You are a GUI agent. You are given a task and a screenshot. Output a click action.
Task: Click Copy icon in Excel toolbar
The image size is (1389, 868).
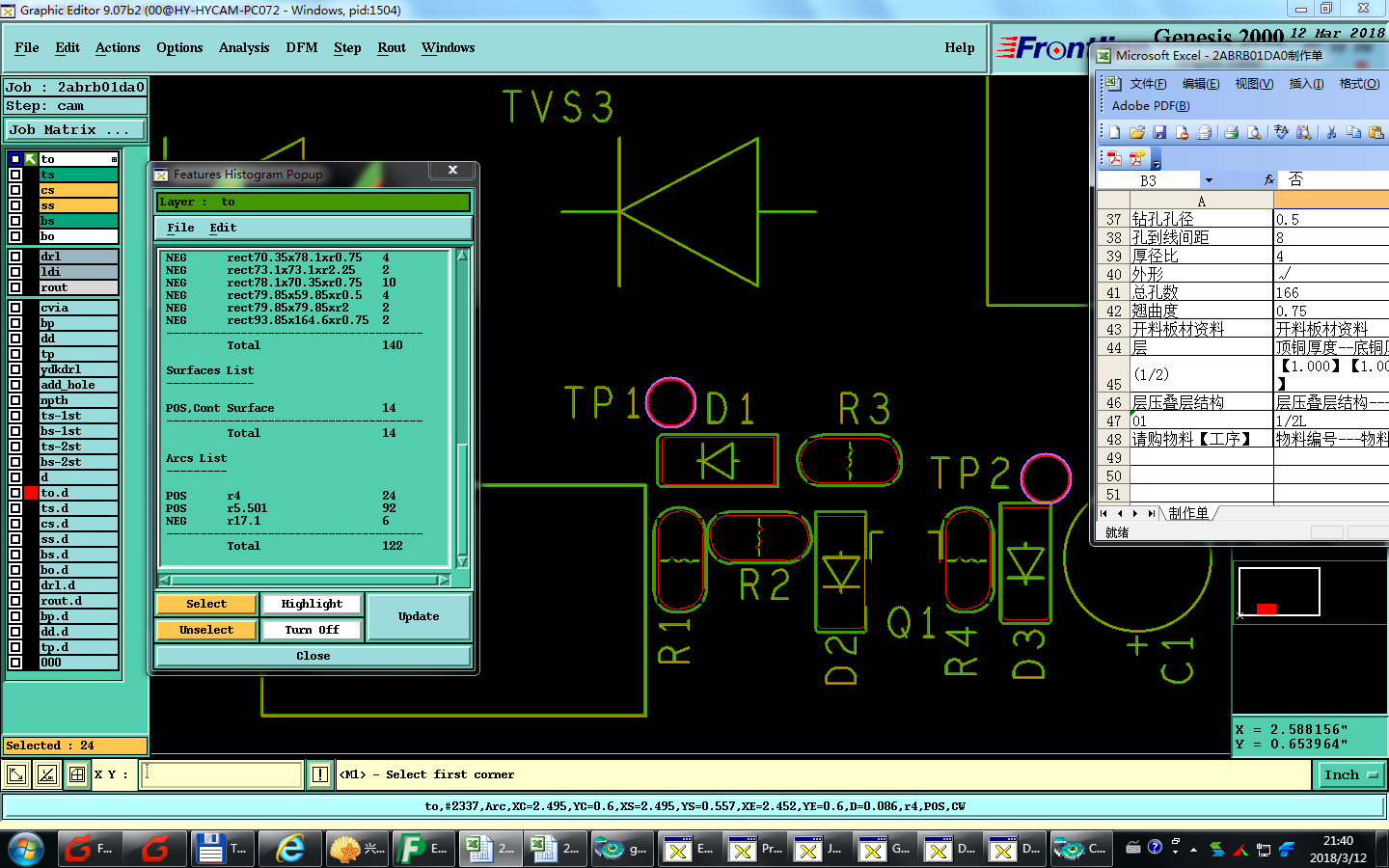point(1353,132)
